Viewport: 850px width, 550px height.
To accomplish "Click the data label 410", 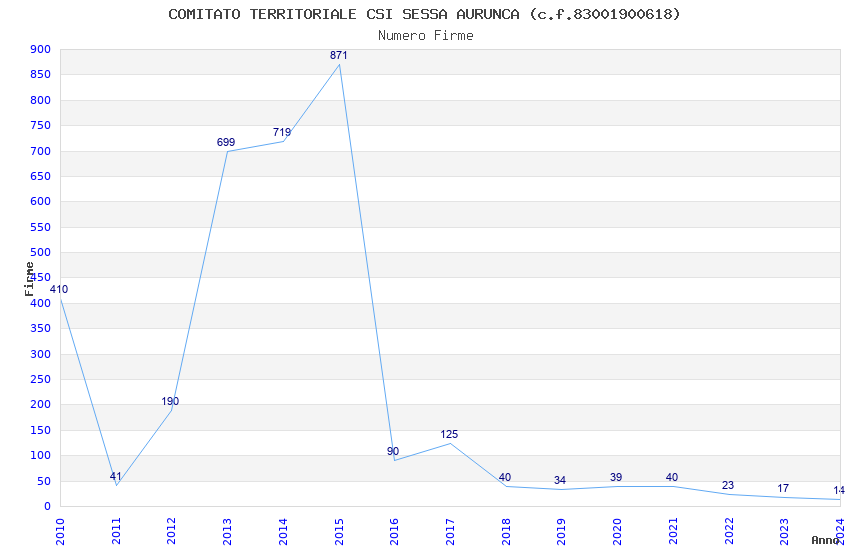I will coord(59,289).
